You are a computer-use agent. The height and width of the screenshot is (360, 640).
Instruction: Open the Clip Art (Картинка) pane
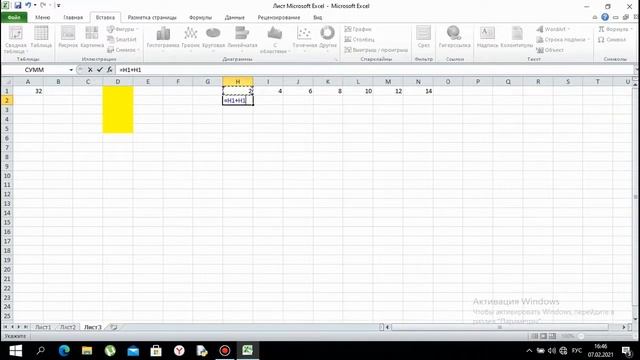pos(92,37)
